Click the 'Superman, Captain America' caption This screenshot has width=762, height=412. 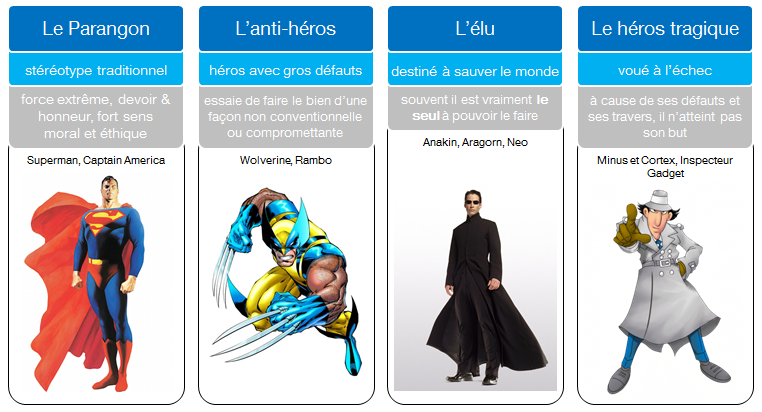[96, 160]
